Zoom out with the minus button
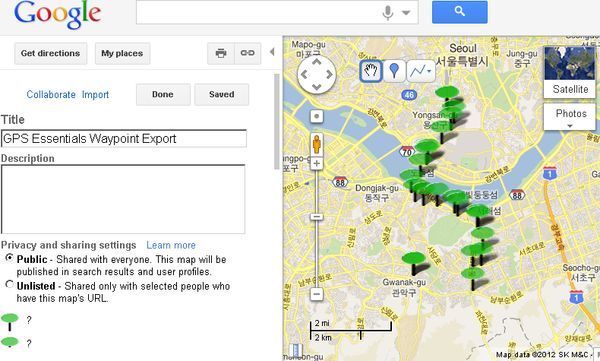 click(x=316, y=294)
